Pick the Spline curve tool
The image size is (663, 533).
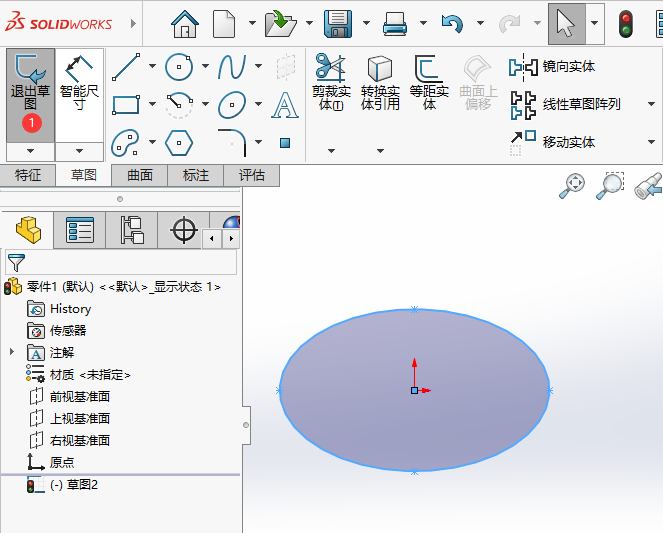point(232,67)
